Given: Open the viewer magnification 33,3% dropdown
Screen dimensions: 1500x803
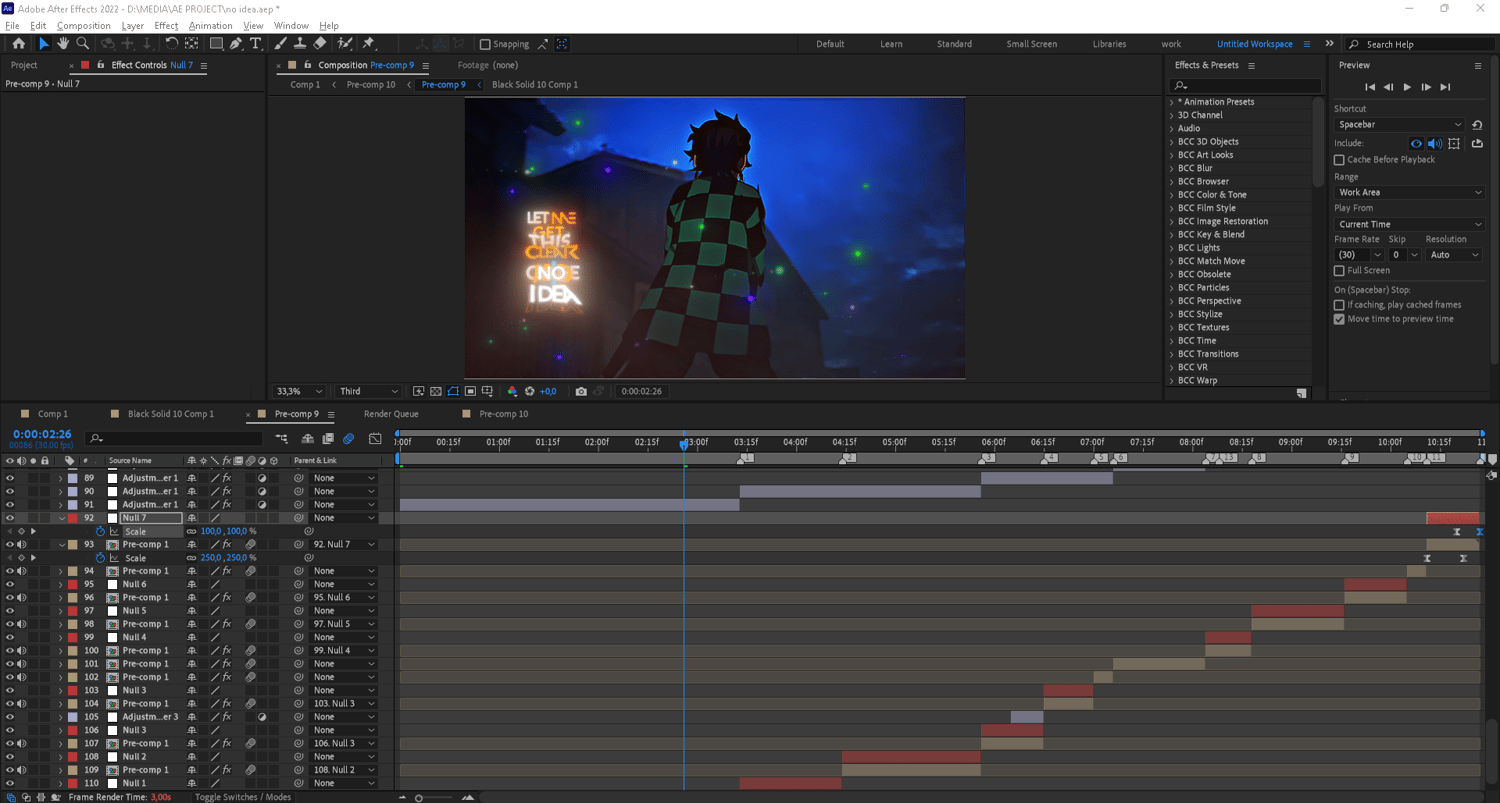Looking at the screenshot, I should pyautogui.click(x=300, y=391).
